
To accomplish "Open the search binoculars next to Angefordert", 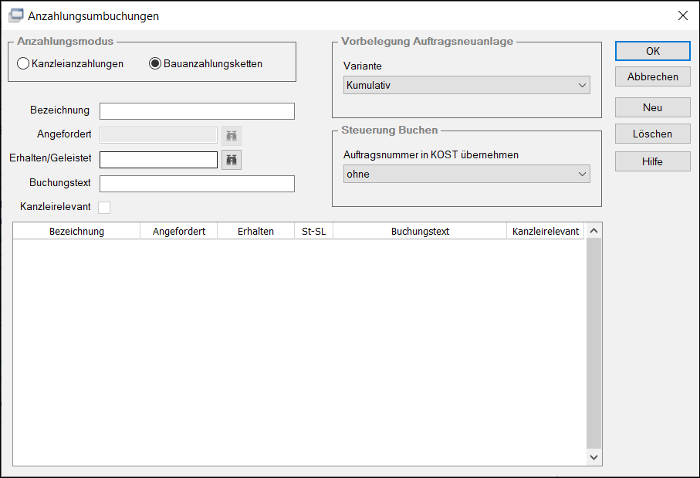I will [x=232, y=135].
